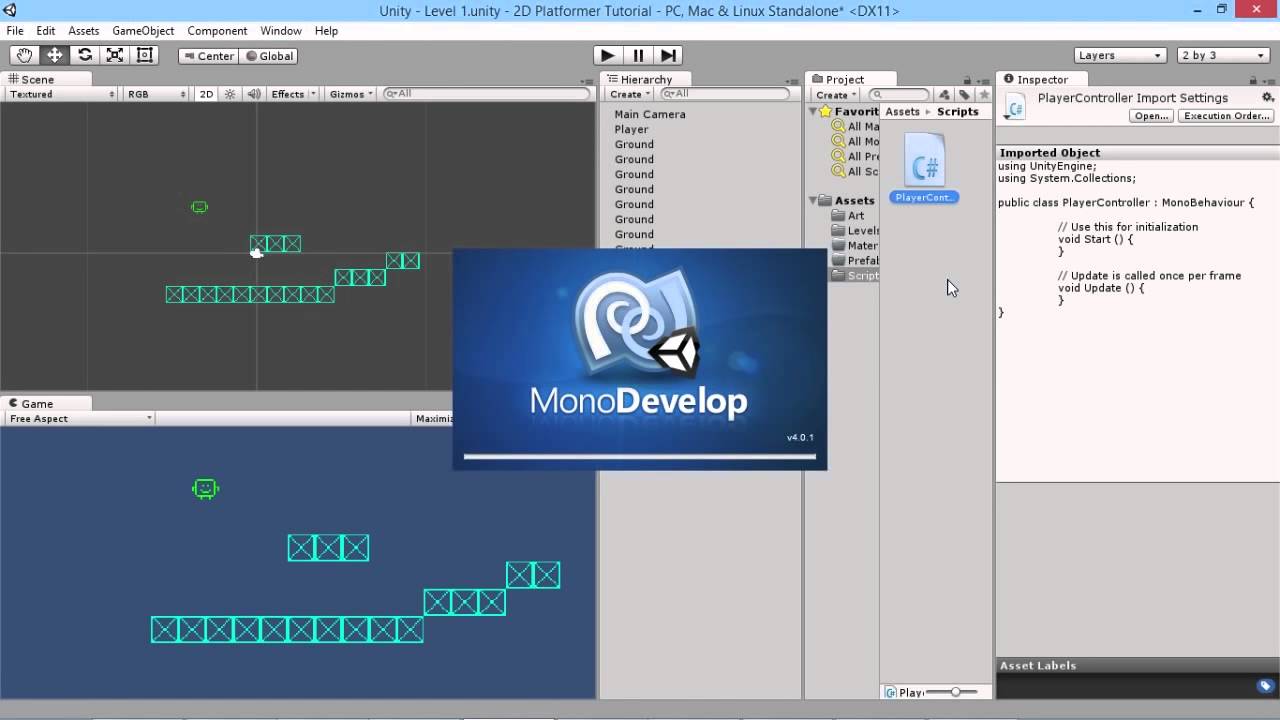The height and width of the screenshot is (720, 1280).
Task: Click the search by label tag icon
Action: tap(964, 95)
